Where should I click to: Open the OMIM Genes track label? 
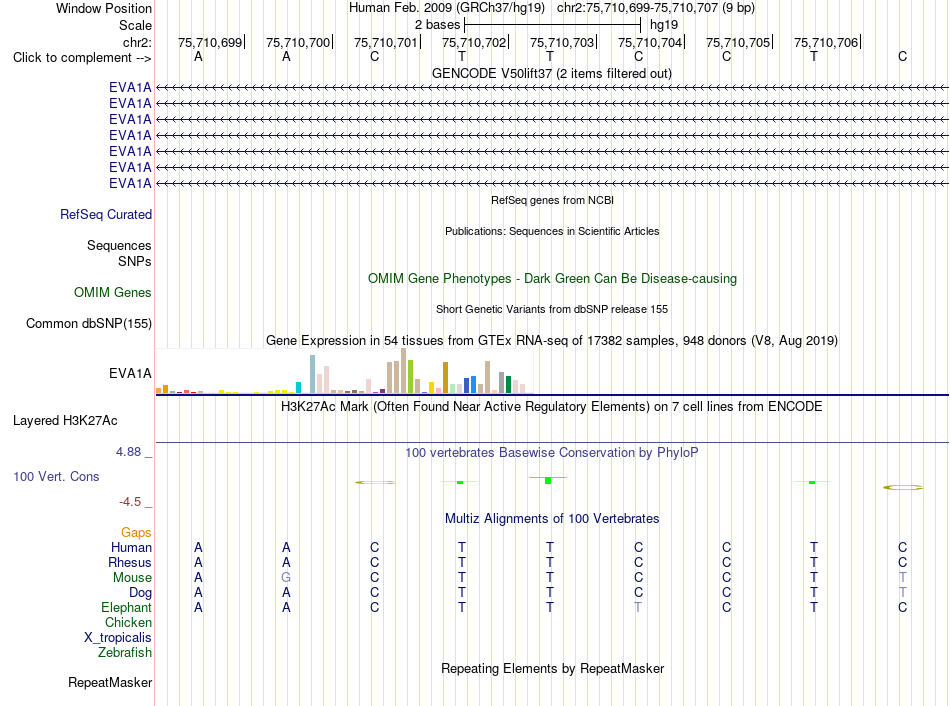(x=113, y=293)
